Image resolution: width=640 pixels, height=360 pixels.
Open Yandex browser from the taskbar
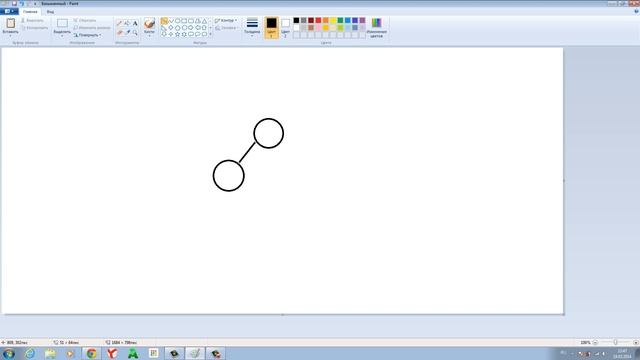(112, 353)
